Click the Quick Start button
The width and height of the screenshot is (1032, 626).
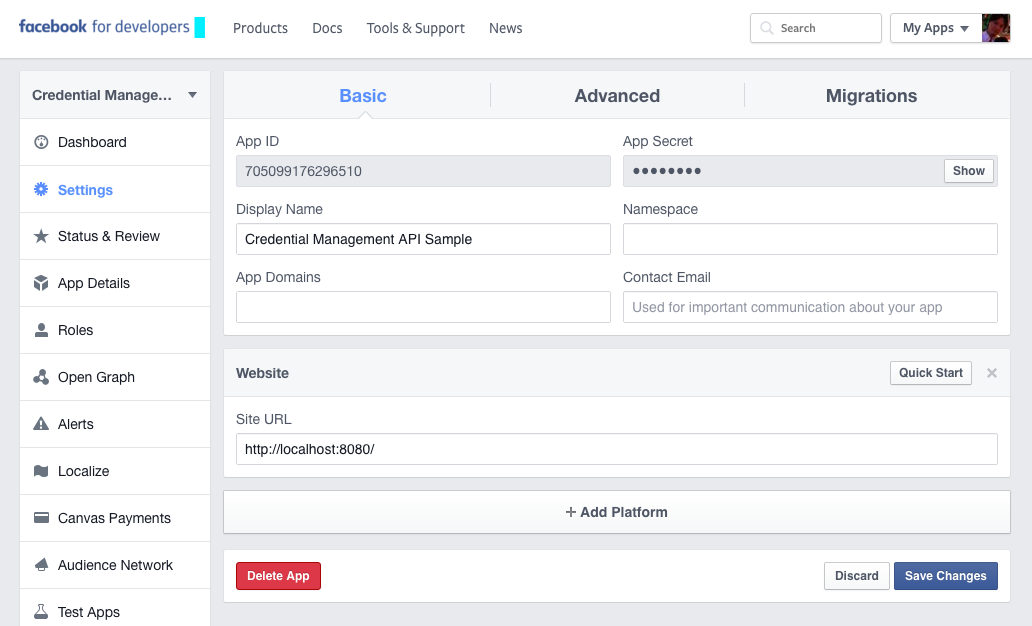[931, 373]
